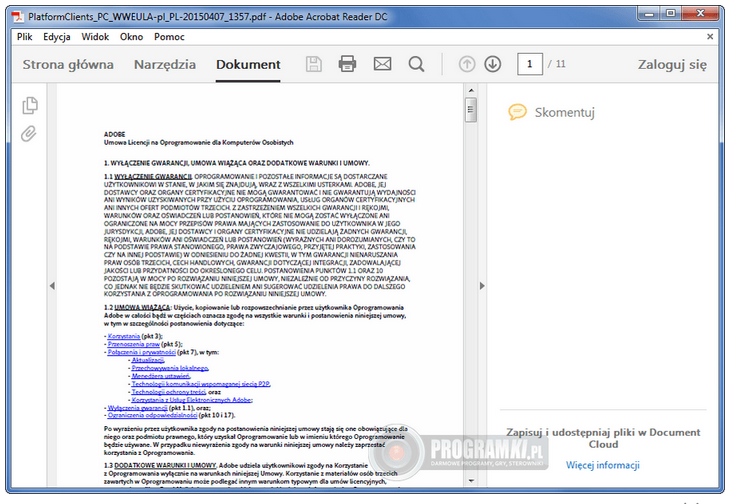Open attachments paperclip panel icon
The height and width of the screenshot is (504, 729).
(29, 134)
